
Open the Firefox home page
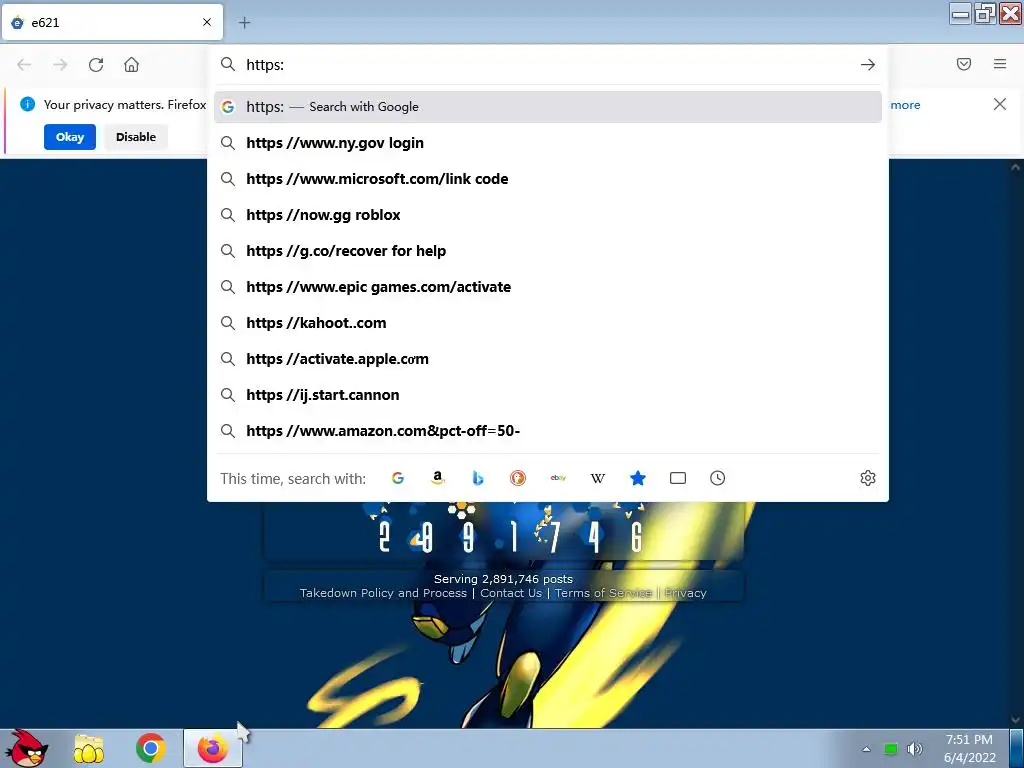point(131,65)
